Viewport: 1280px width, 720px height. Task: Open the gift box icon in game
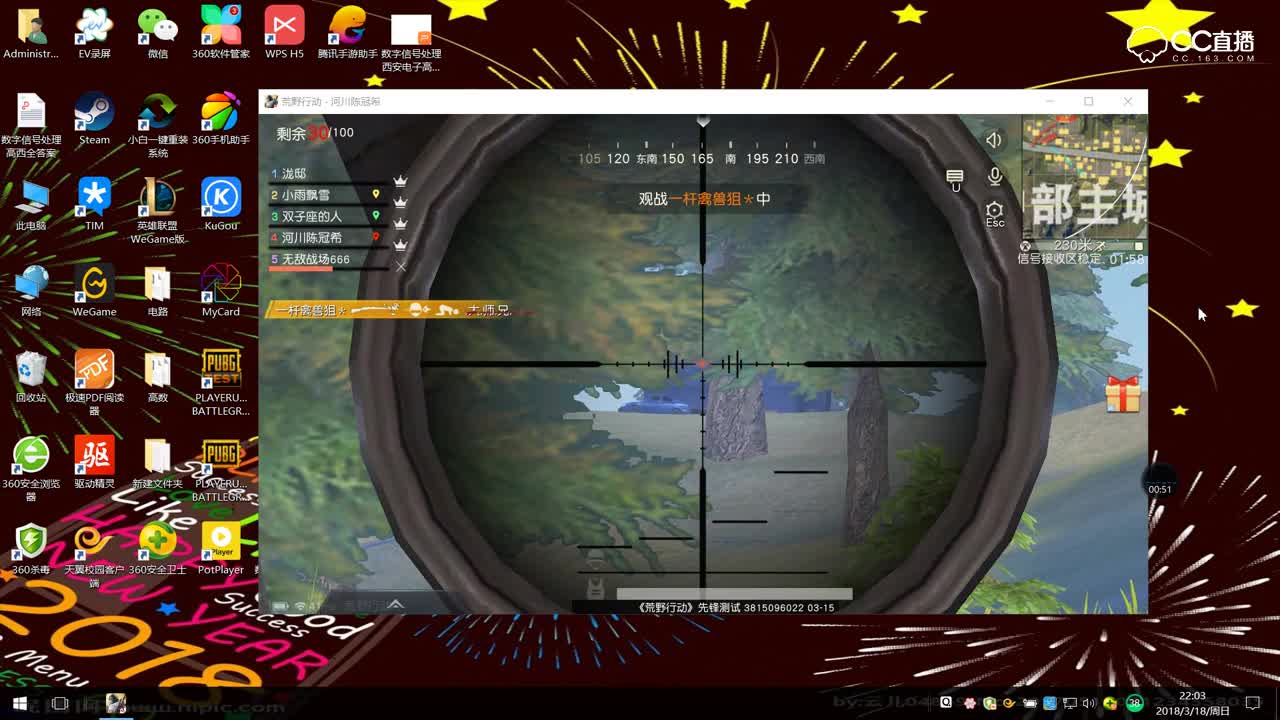(1123, 394)
